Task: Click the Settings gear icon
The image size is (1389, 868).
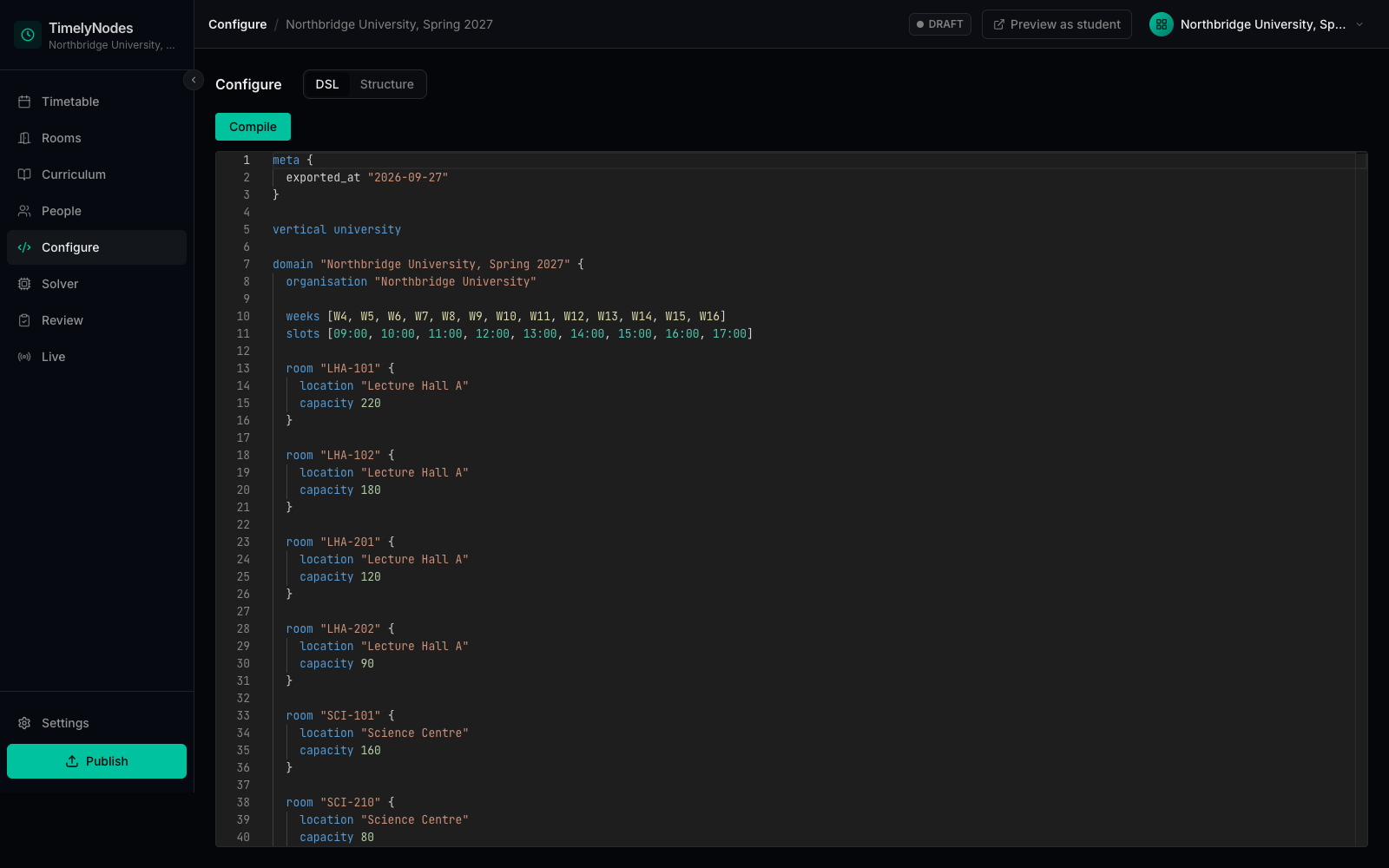Action: click(x=24, y=723)
